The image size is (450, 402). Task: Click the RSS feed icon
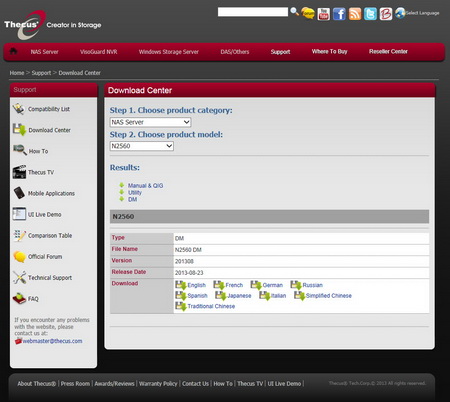pos(355,14)
